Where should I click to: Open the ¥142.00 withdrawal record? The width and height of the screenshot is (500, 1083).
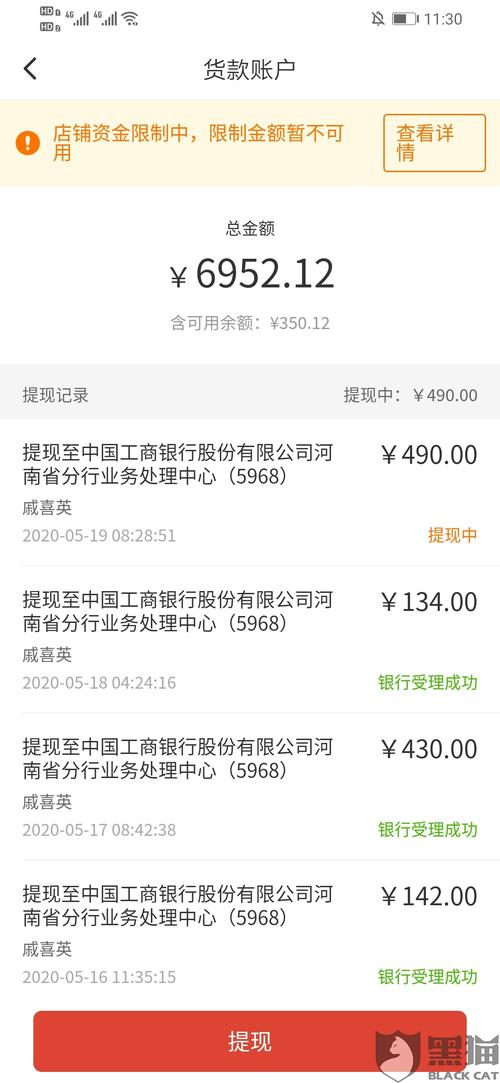pyautogui.click(x=250, y=934)
